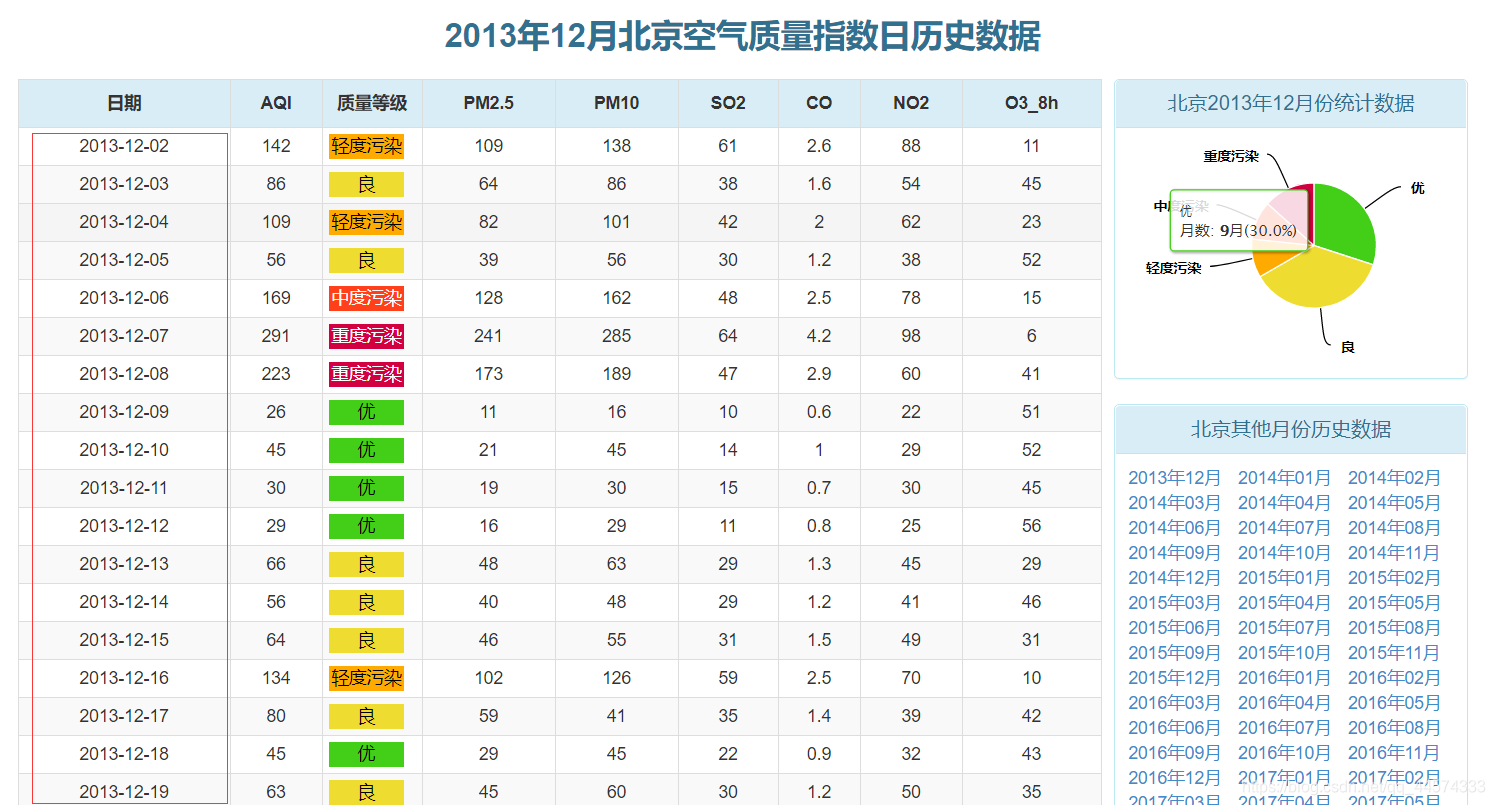Image resolution: width=1495 pixels, height=805 pixels.
Task: Click the page title 2013年12月北京空气质量指数日历史数据
Action: coord(743,36)
